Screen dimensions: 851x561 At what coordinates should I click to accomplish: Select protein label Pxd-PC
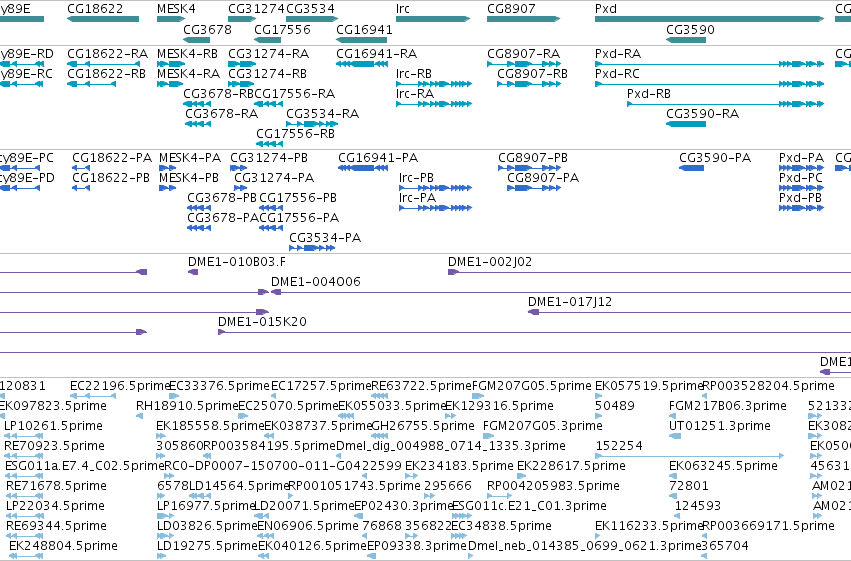[x=801, y=178]
